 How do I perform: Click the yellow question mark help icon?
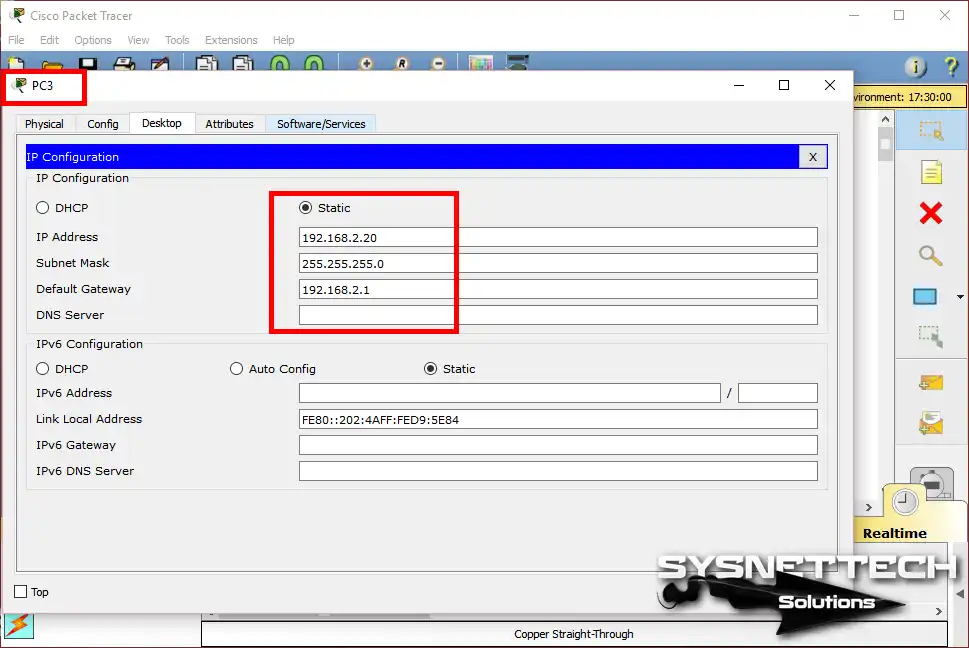[952, 65]
